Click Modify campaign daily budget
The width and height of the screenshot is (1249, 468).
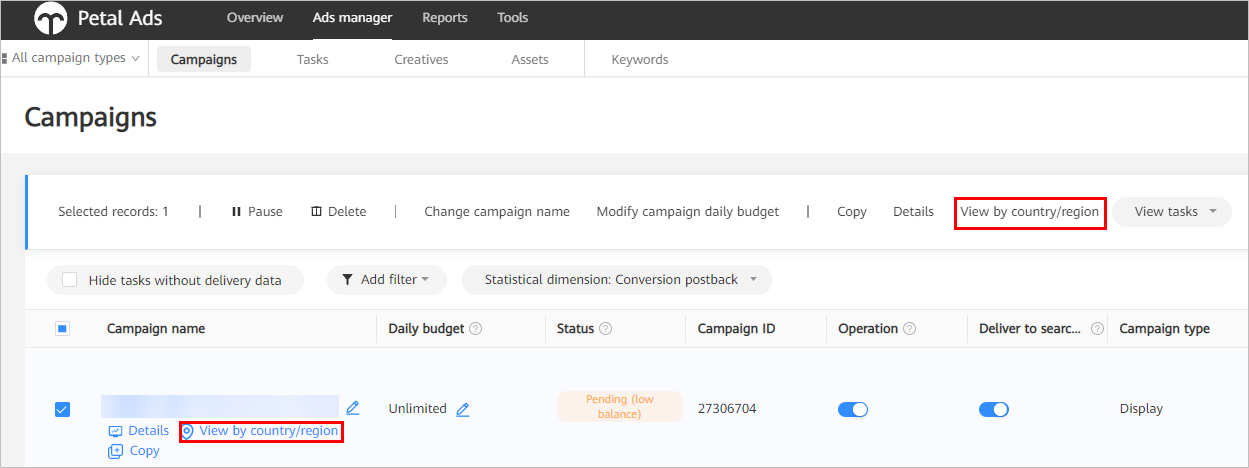pyautogui.click(x=688, y=212)
